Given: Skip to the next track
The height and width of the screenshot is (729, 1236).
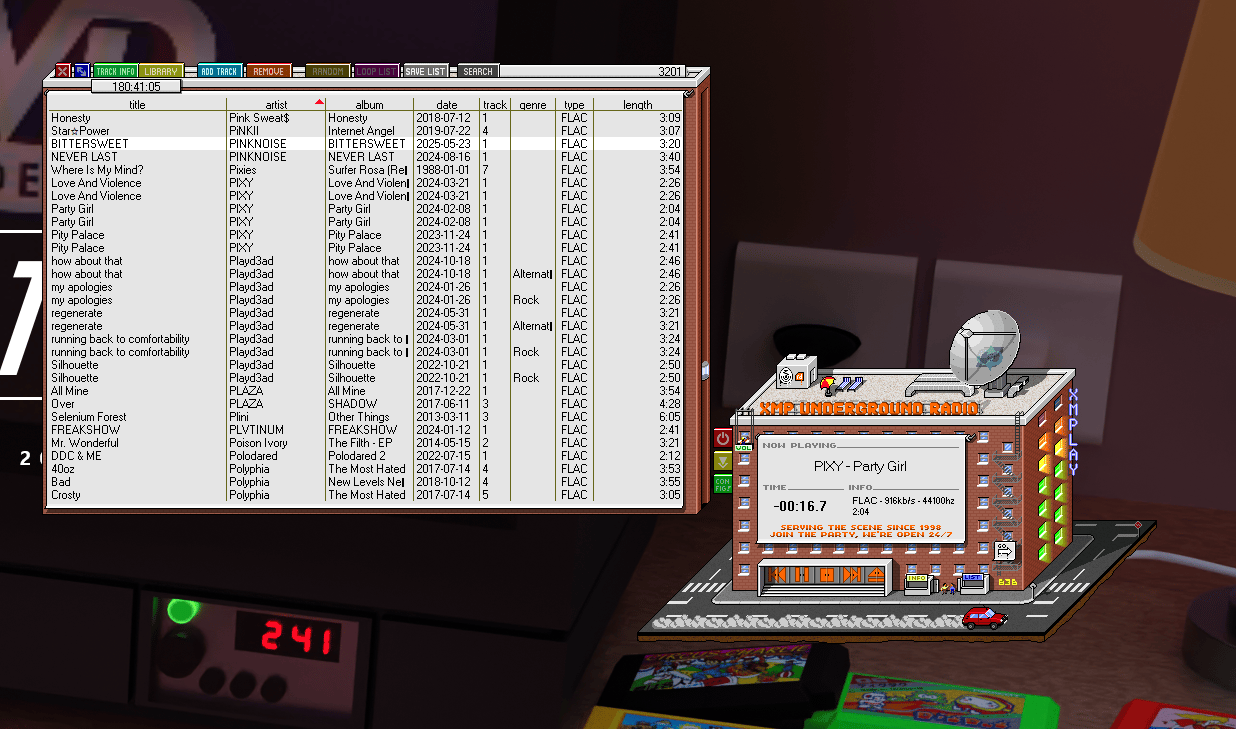Looking at the screenshot, I should pyautogui.click(x=852, y=575).
